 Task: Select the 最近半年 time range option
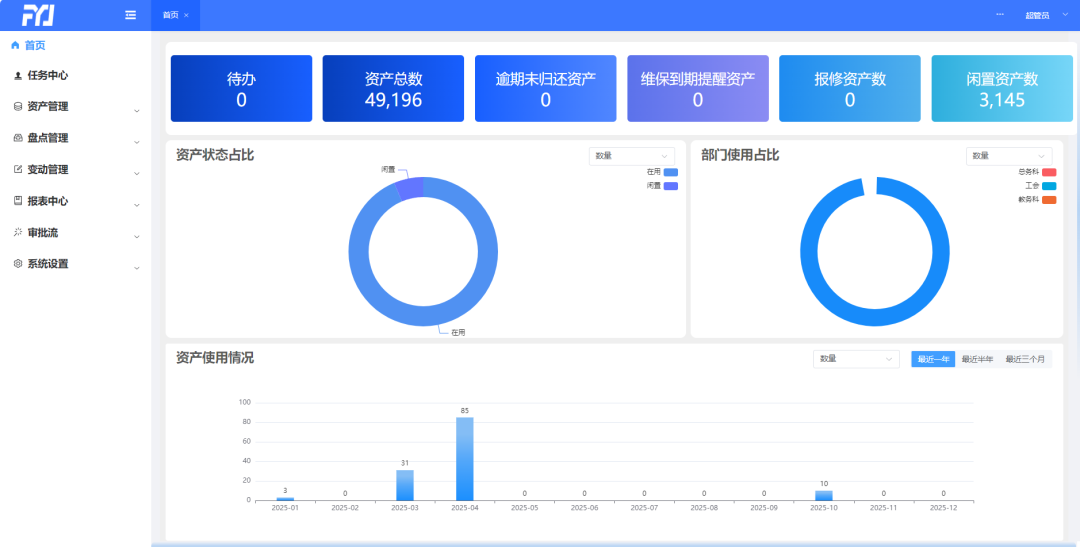pos(977,359)
